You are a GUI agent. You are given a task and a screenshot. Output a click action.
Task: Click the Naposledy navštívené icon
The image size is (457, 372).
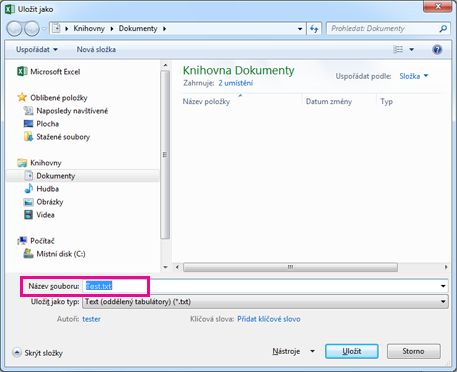click(28, 110)
